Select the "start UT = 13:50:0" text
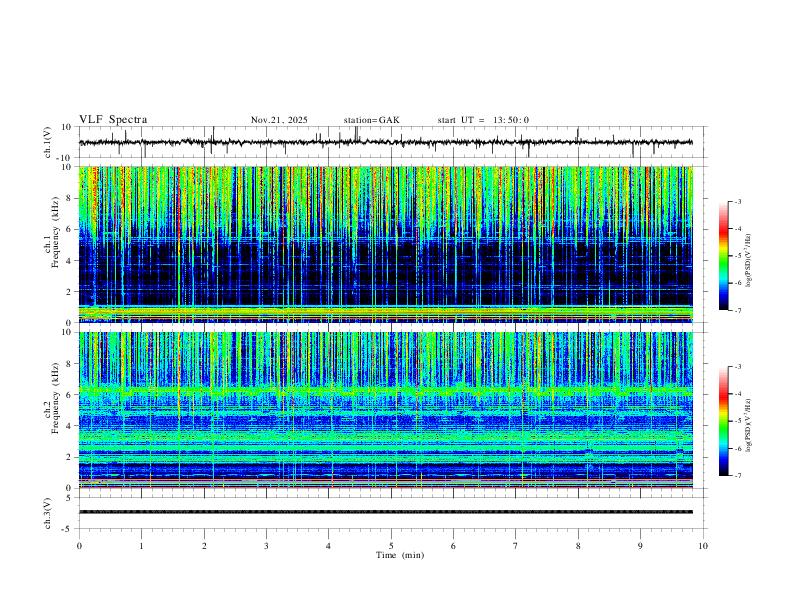 (483, 120)
